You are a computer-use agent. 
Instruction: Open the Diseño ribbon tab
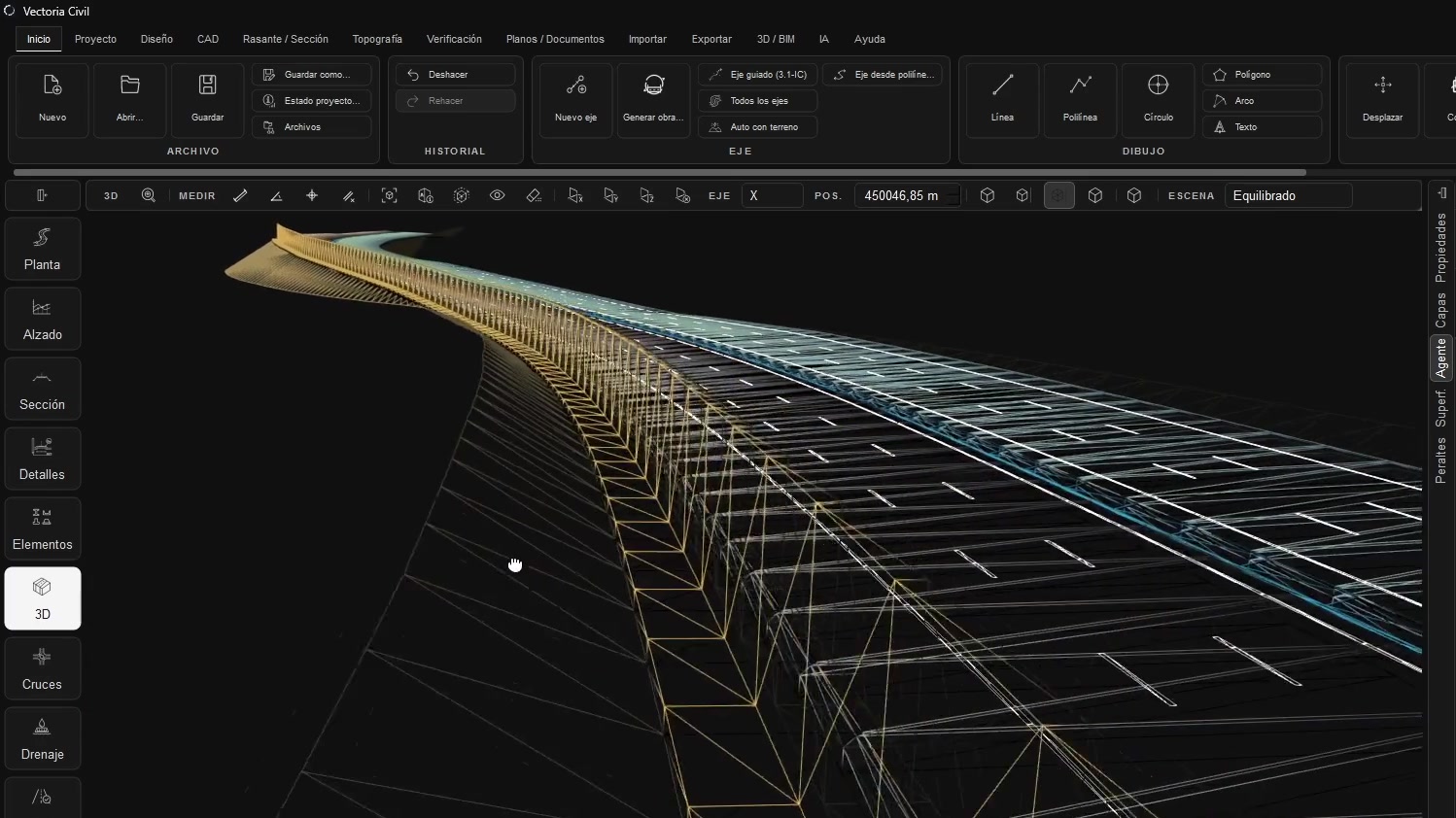click(x=156, y=39)
